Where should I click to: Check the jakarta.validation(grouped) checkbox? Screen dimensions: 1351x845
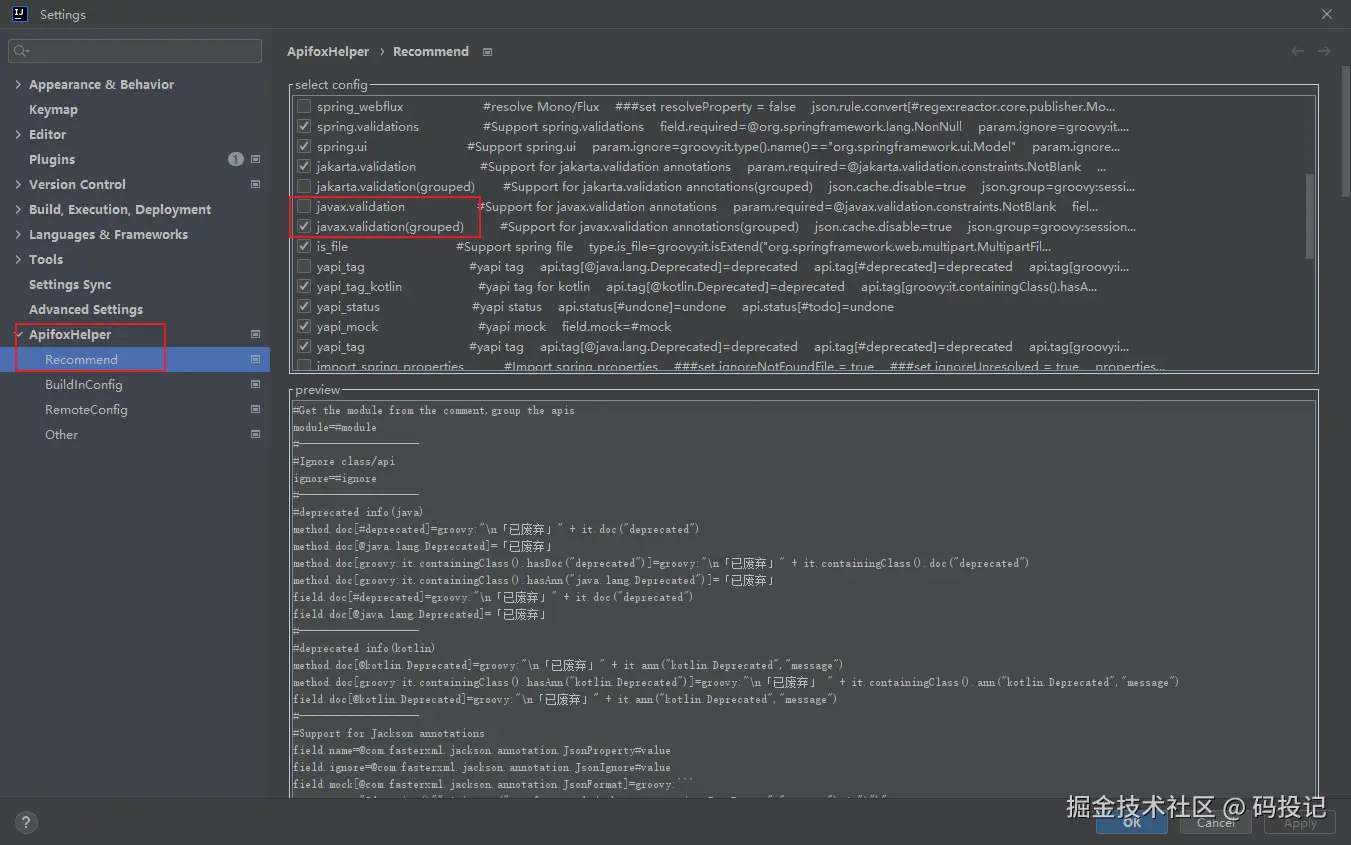point(304,186)
